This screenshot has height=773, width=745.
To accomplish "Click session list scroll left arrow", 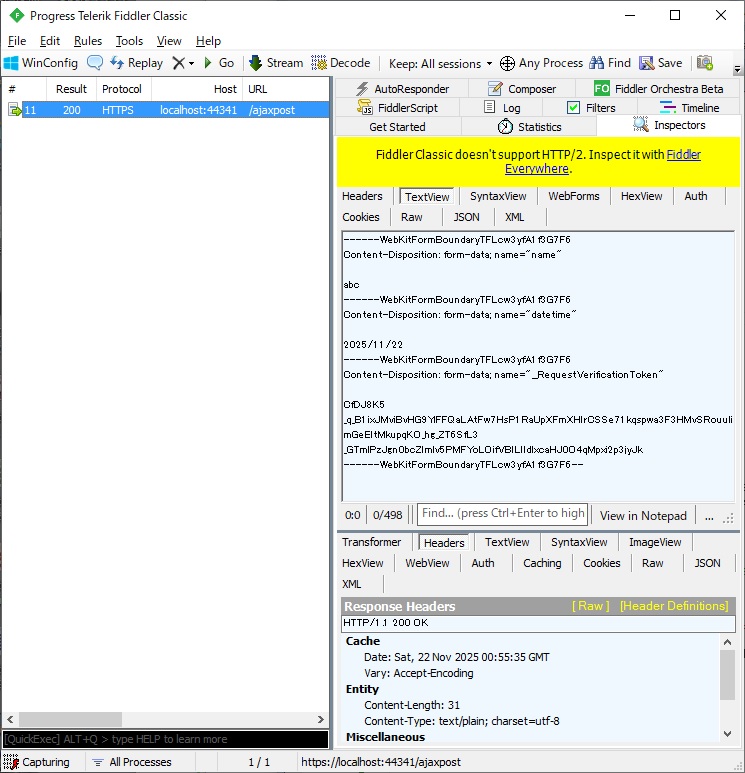I will point(10,719).
